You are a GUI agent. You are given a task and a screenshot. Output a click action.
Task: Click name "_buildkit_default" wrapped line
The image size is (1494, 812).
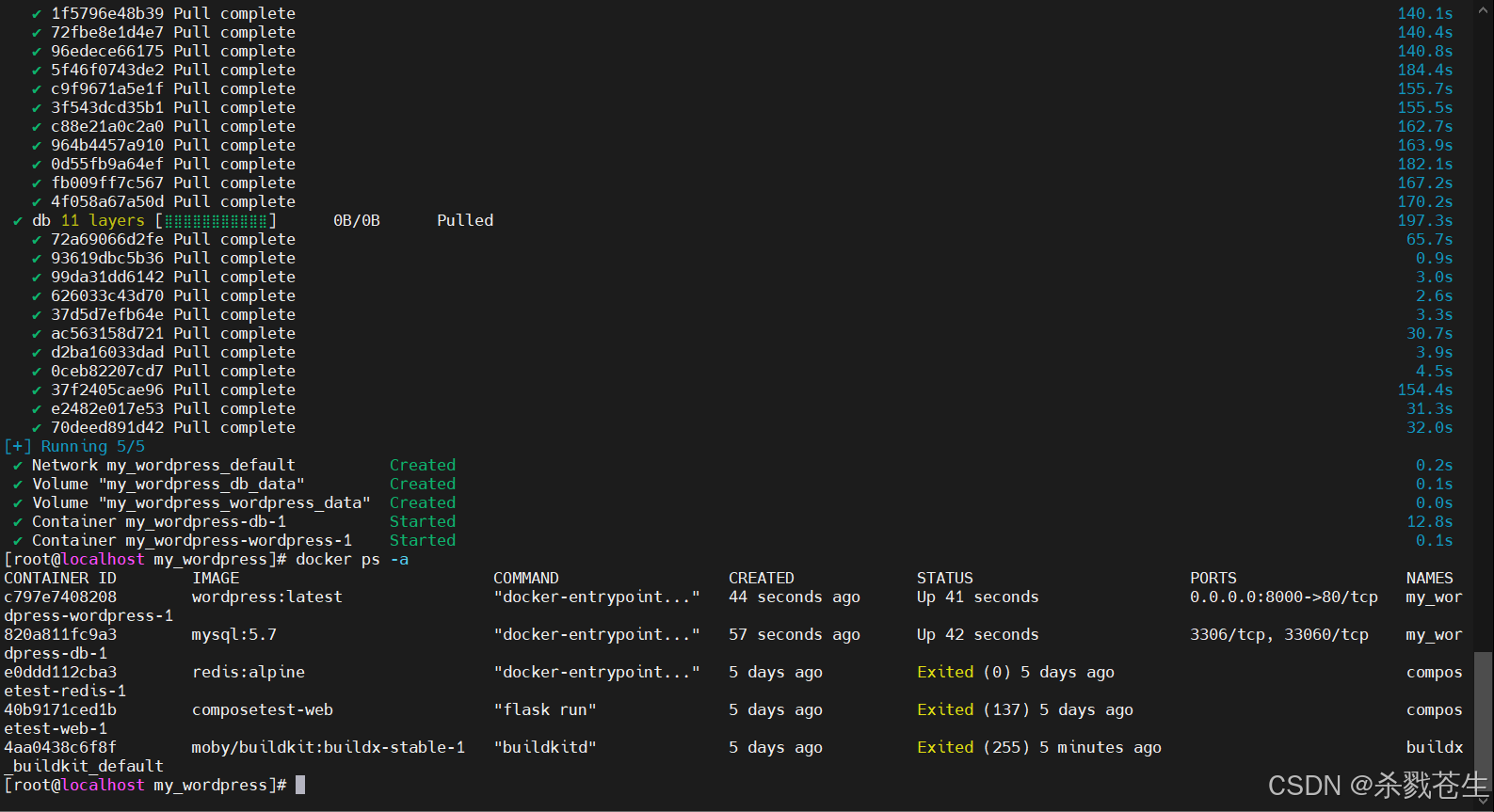(x=84, y=766)
